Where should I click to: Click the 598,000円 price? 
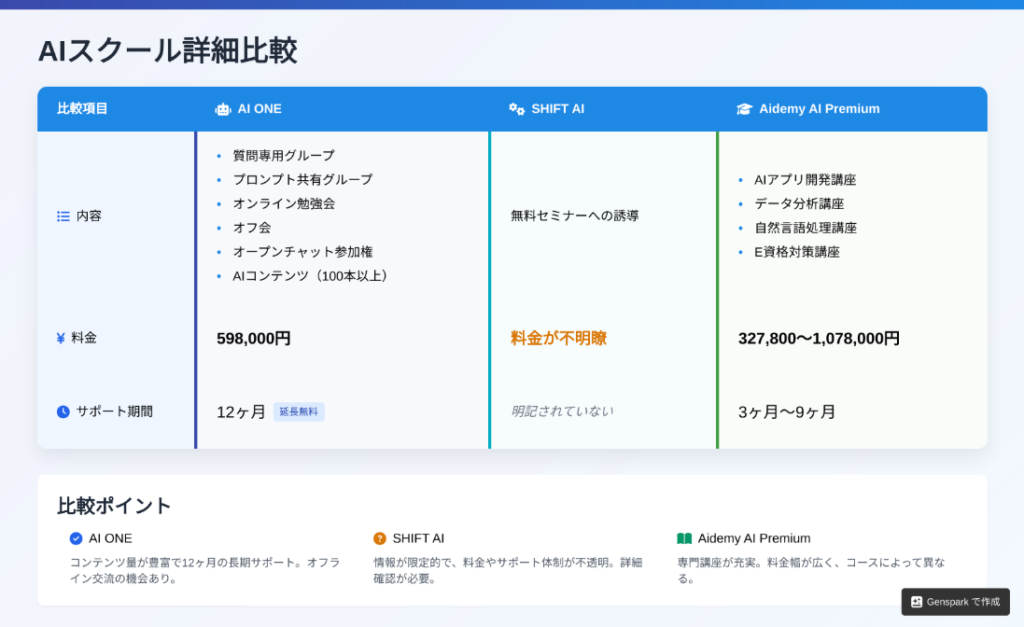click(254, 338)
